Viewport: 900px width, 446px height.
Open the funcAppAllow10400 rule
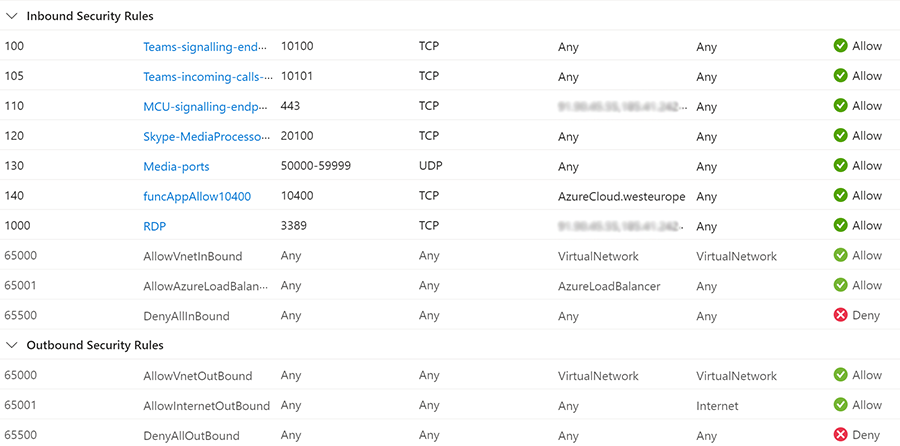(197, 196)
